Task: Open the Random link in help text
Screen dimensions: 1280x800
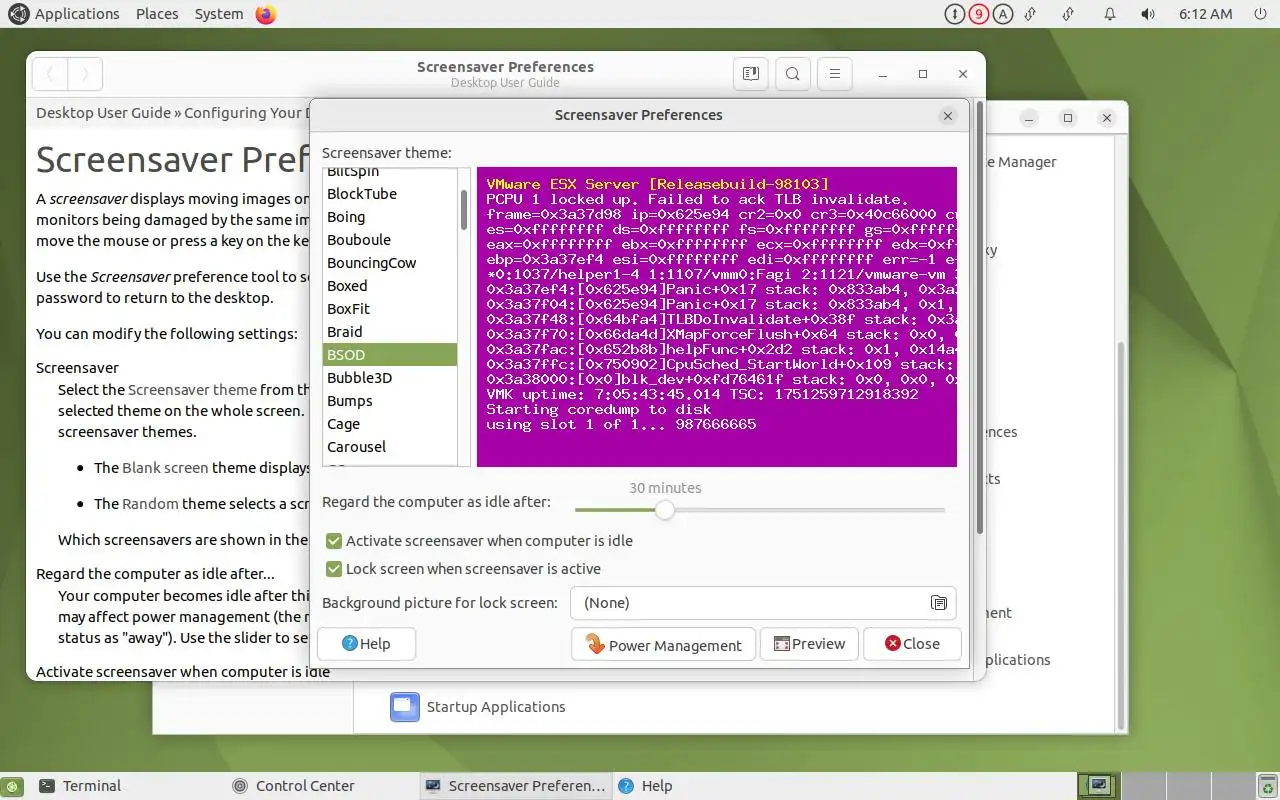Action: [x=149, y=504]
